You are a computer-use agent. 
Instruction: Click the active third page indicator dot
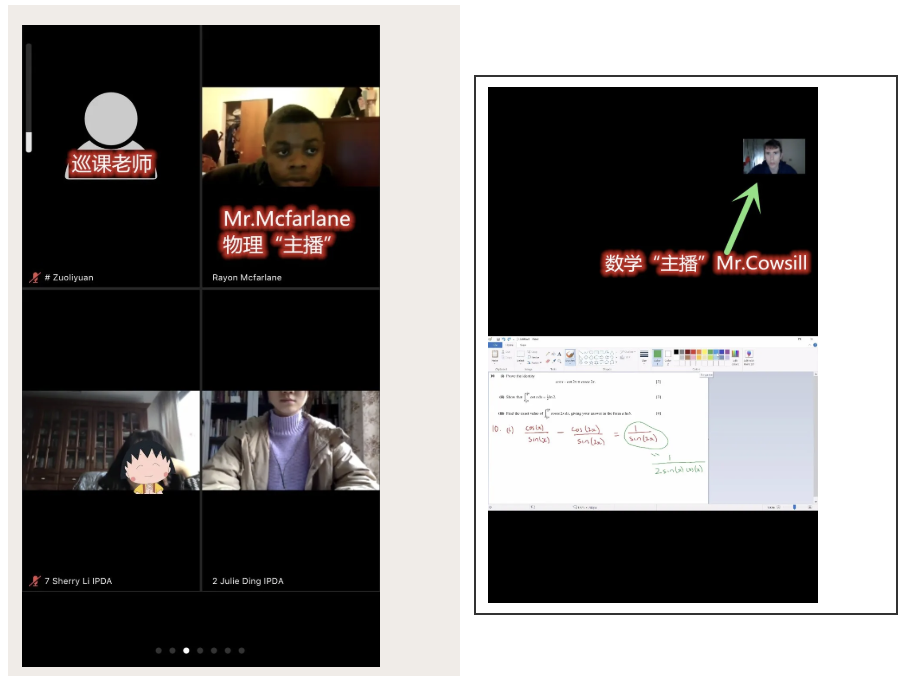(186, 650)
